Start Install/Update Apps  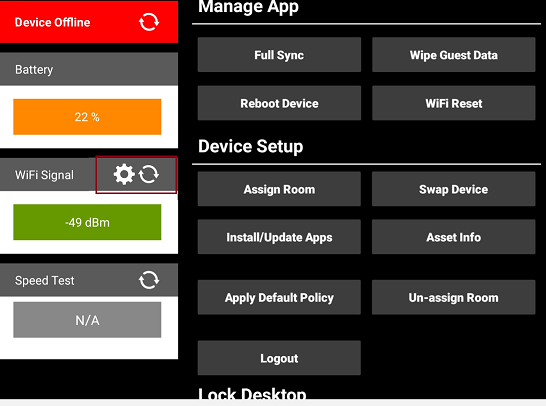tap(279, 237)
